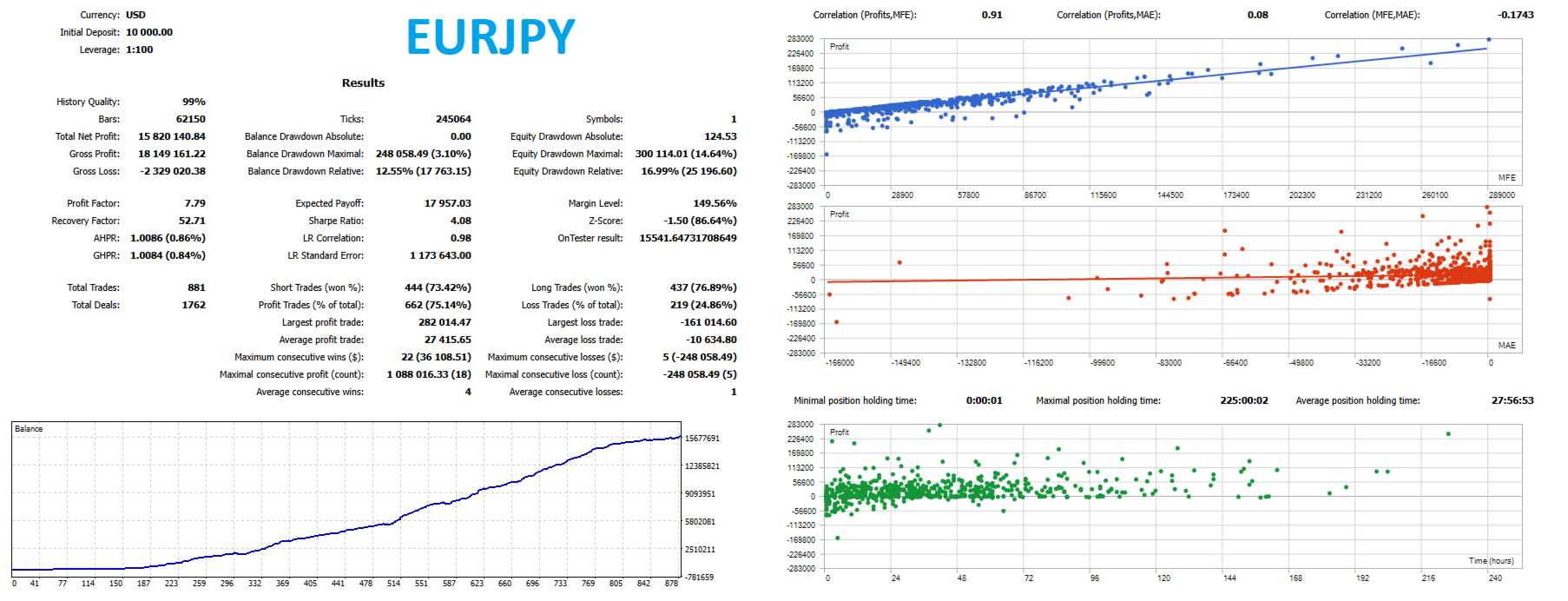1568x601 pixels.
Task: Click the Results section heading
Action: [x=363, y=83]
